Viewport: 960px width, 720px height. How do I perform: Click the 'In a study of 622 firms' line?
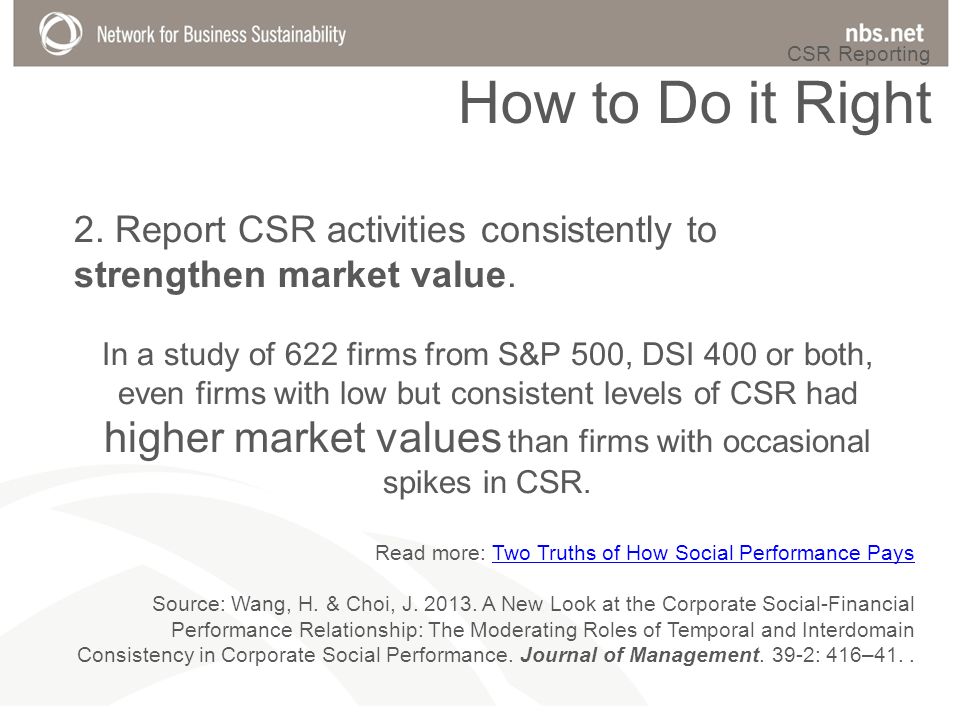487,354
